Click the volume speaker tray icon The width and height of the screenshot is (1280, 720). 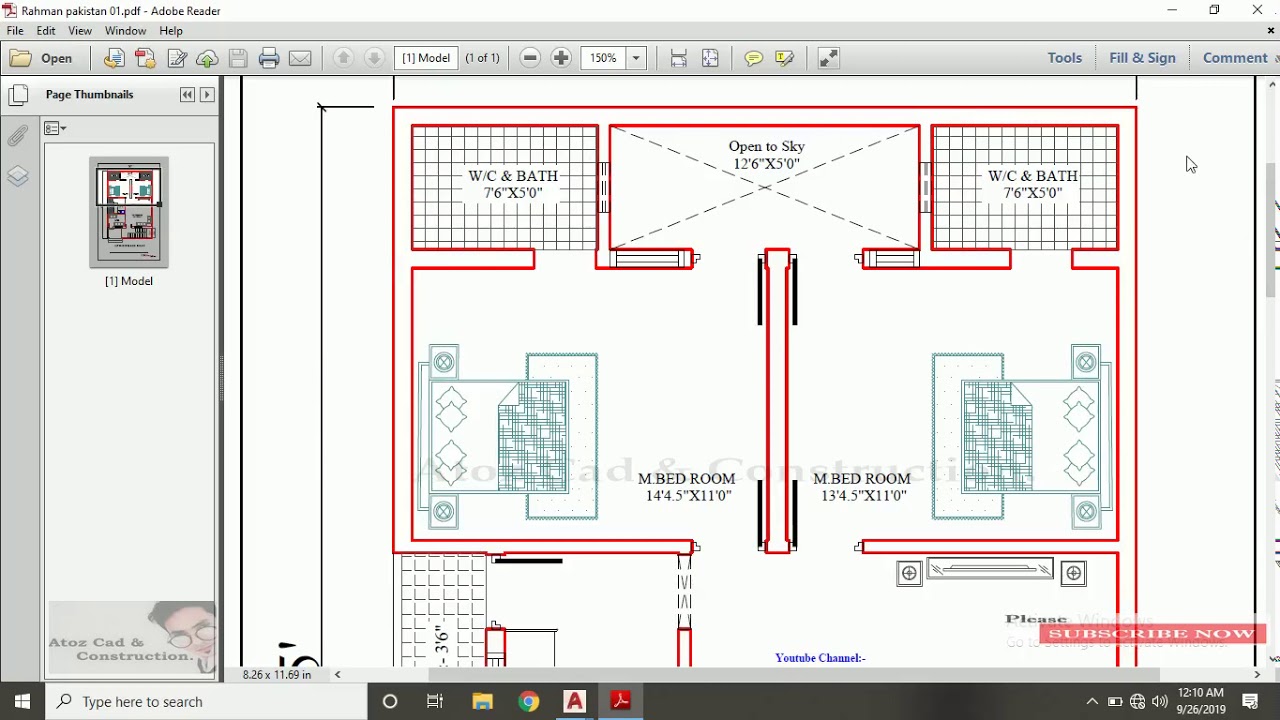1160,702
